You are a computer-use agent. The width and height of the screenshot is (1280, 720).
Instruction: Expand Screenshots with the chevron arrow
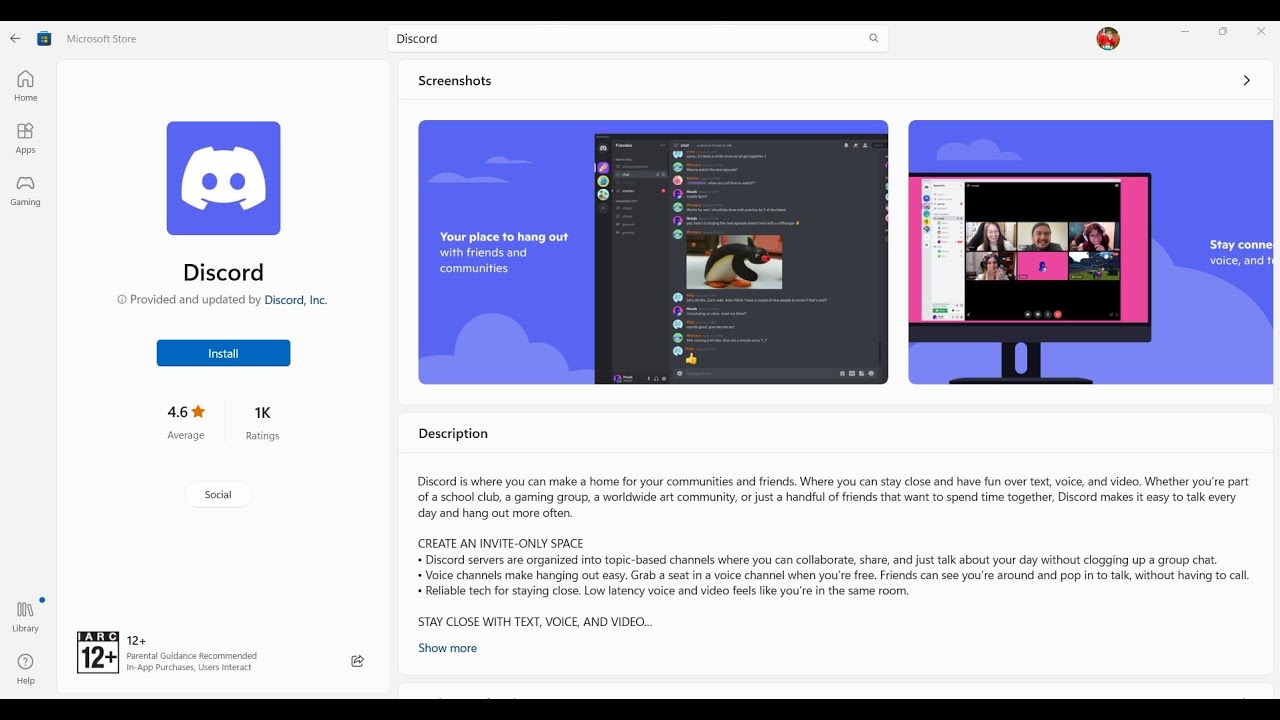pyautogui.click(x=1246, y=81)
